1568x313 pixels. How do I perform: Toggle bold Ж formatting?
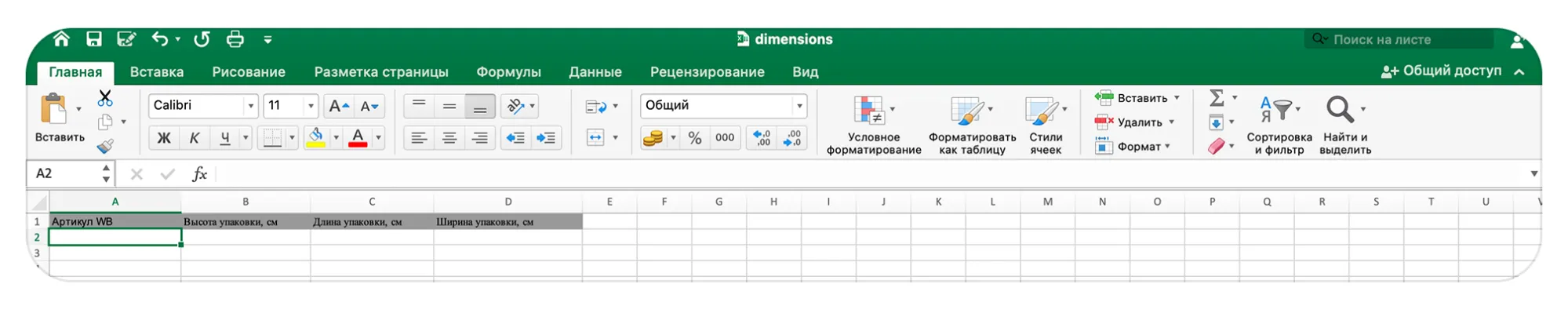(164, 138)
